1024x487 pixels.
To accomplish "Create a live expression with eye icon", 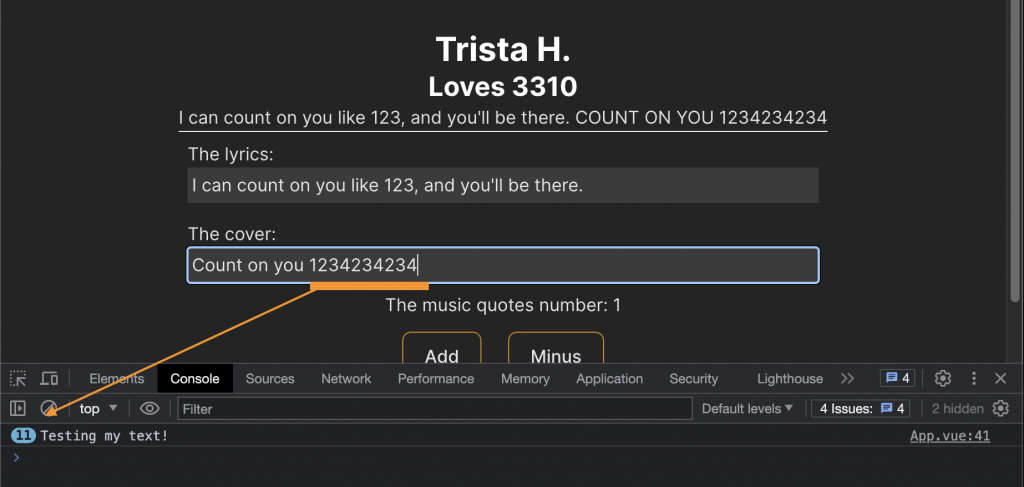I will pos(149,408).
